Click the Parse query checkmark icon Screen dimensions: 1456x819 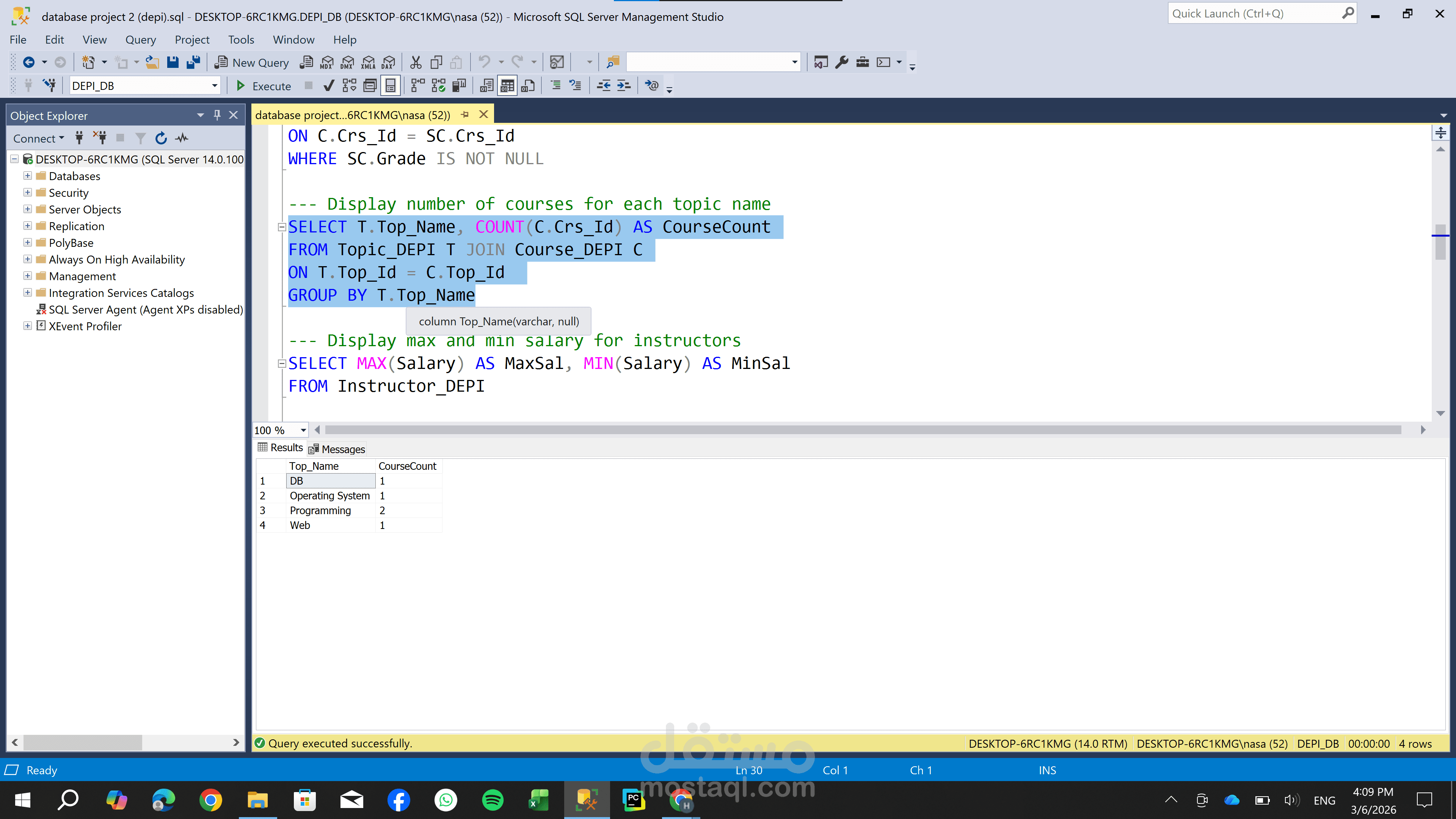(328, 86)
